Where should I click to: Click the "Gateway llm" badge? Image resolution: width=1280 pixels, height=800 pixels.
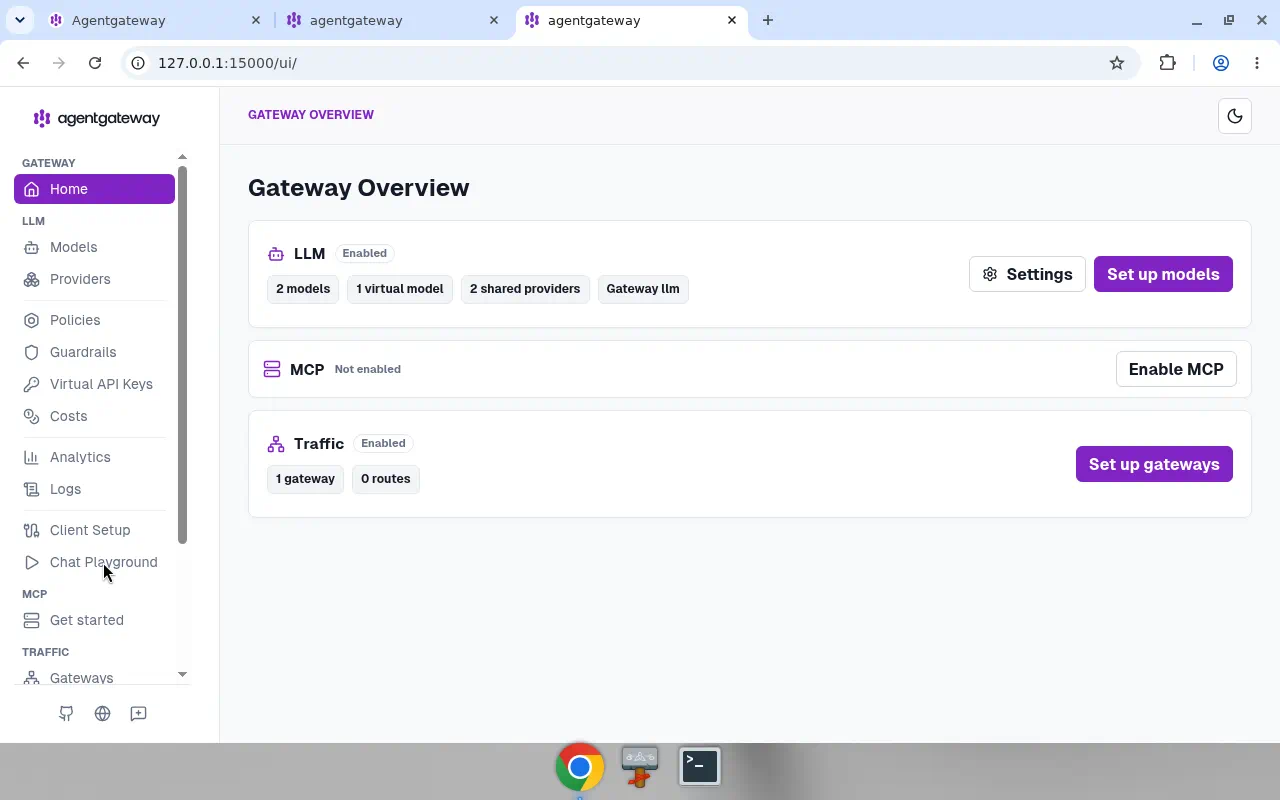643,289
